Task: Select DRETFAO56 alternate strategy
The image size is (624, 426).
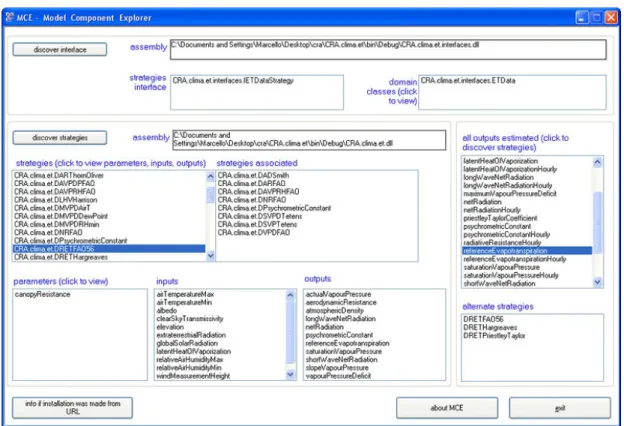Action: point(483,319)
